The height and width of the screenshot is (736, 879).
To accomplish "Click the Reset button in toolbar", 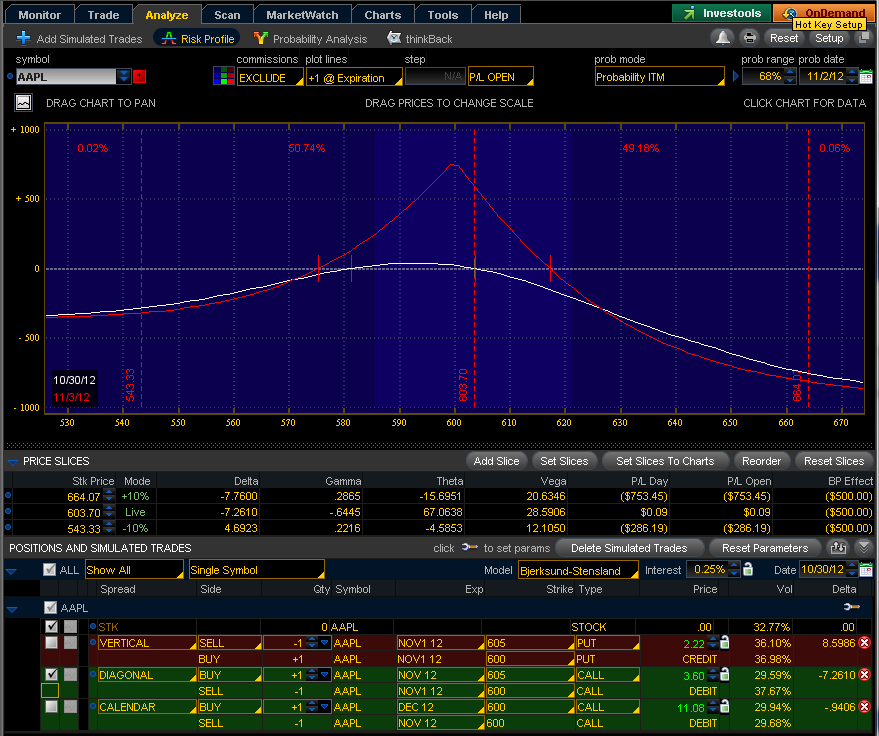I will click(x=784, y=38).
